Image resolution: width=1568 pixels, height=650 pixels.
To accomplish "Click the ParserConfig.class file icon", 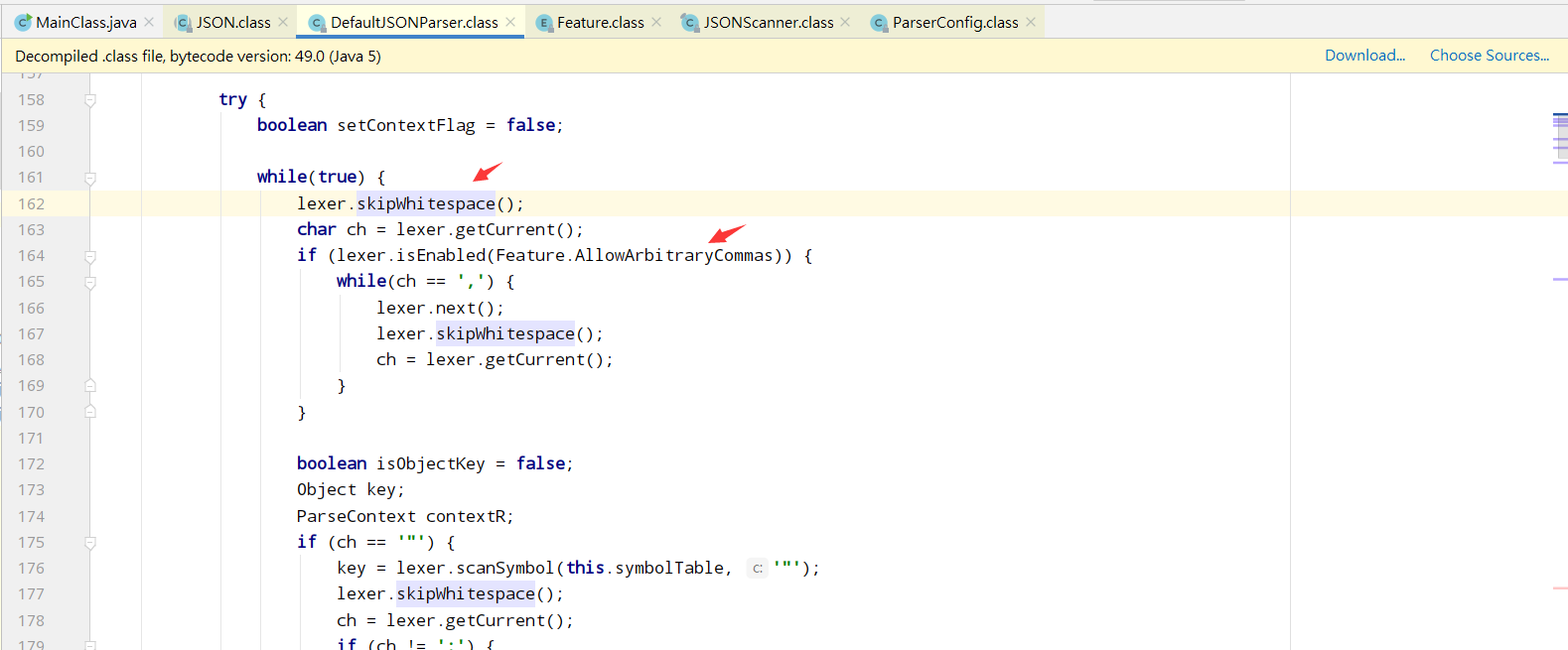I will click(x=878, y=22).
